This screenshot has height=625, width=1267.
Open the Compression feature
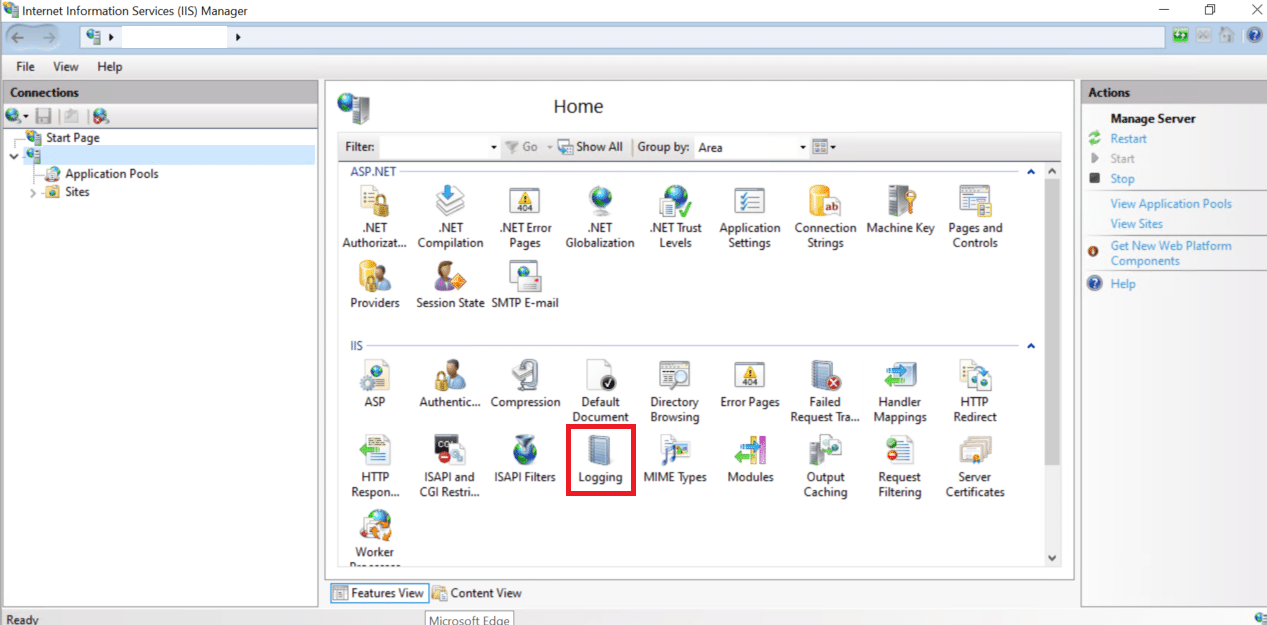pos(525,384)
